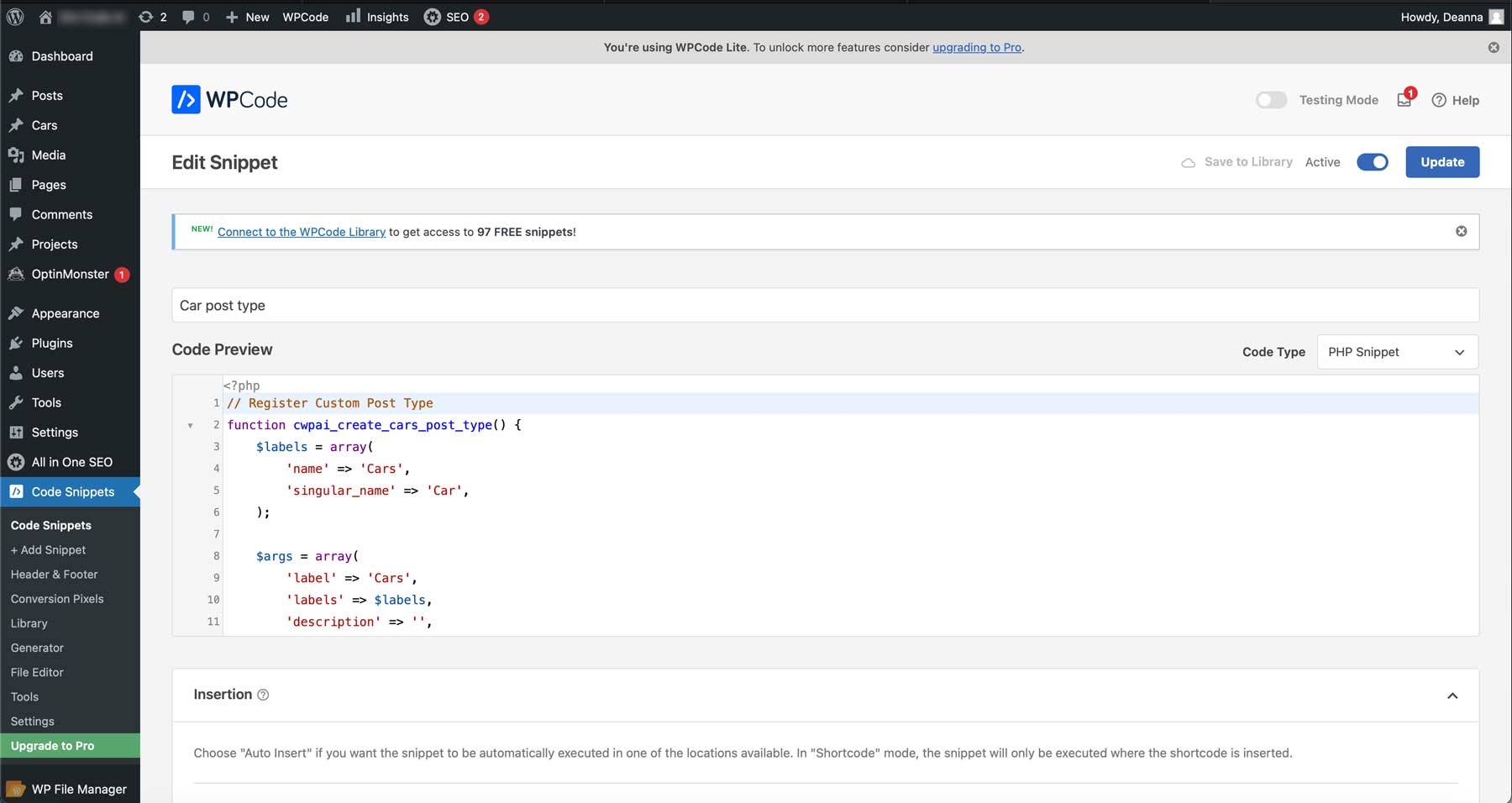Select Insights from the admin toolbar
The image size is (1512, 803).
click(377, 16)
